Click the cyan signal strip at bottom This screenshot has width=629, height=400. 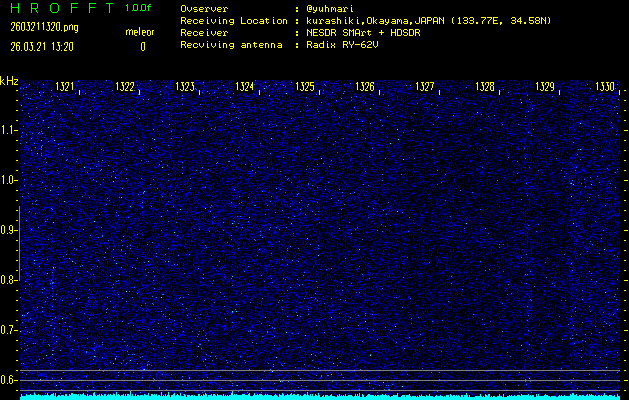coord(320,396)
